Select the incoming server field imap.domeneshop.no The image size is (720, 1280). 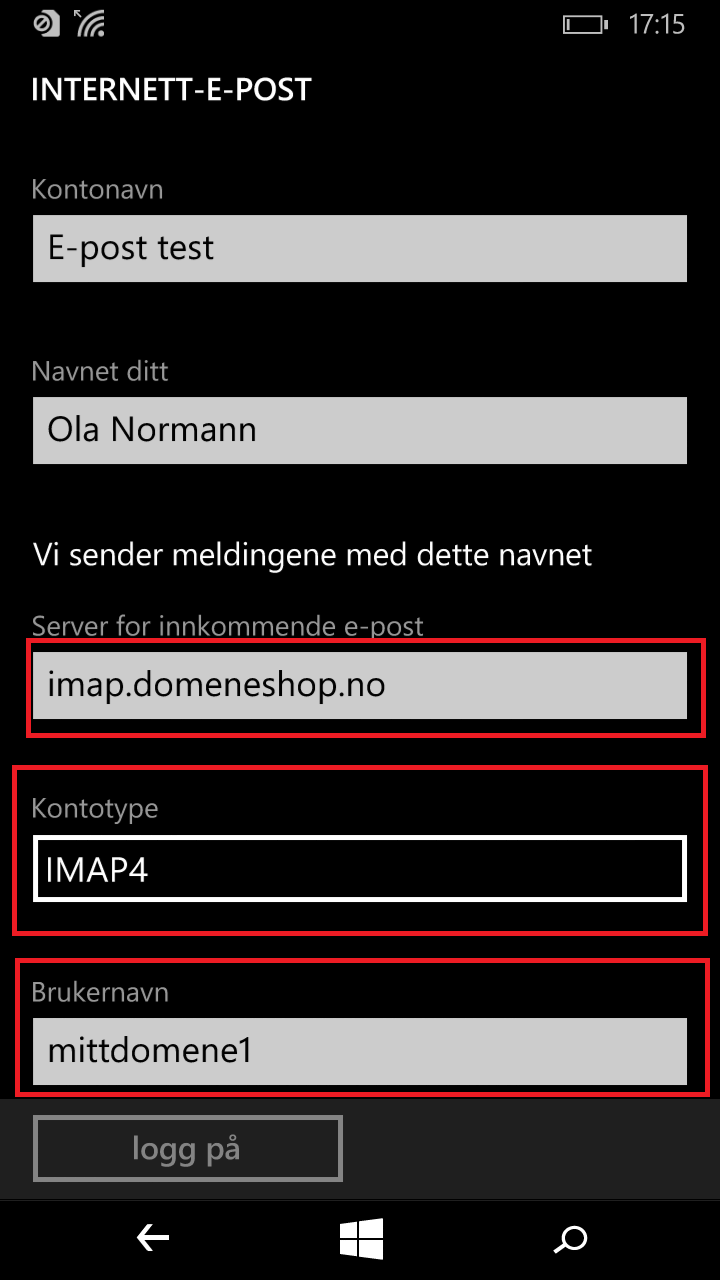[x=360, y=686]
